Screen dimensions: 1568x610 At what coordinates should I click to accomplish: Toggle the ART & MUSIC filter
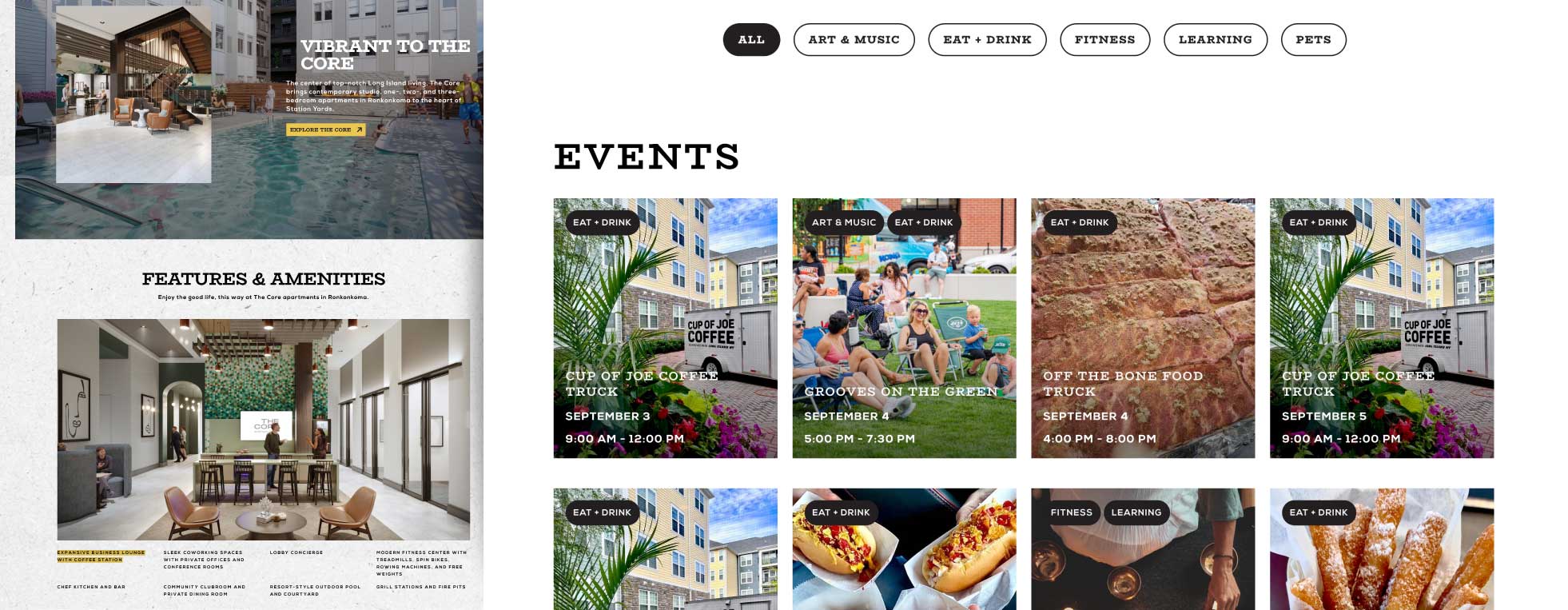[x=854, y=40]
